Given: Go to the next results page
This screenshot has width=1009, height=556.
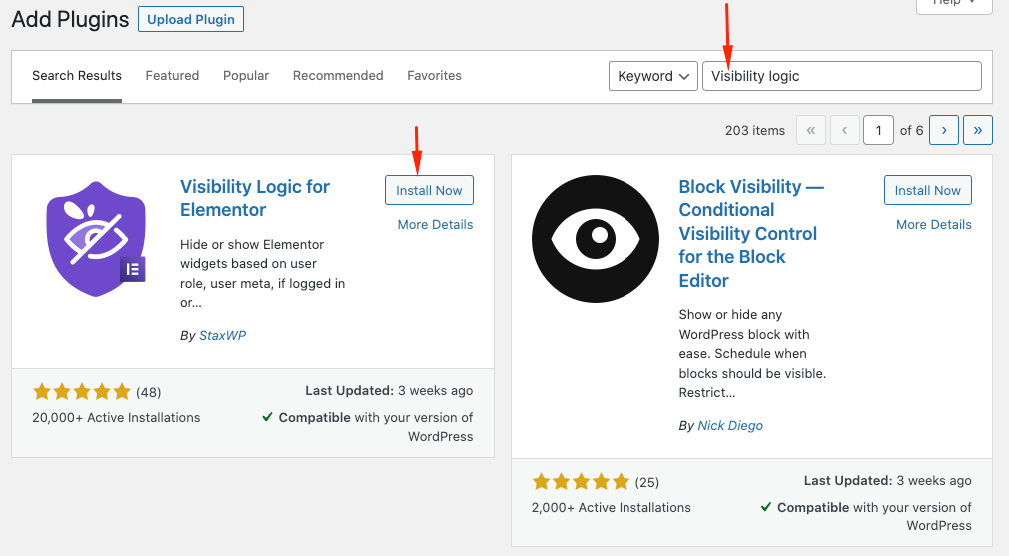Looking at the screenshot, I should click(x=944, y=130).
